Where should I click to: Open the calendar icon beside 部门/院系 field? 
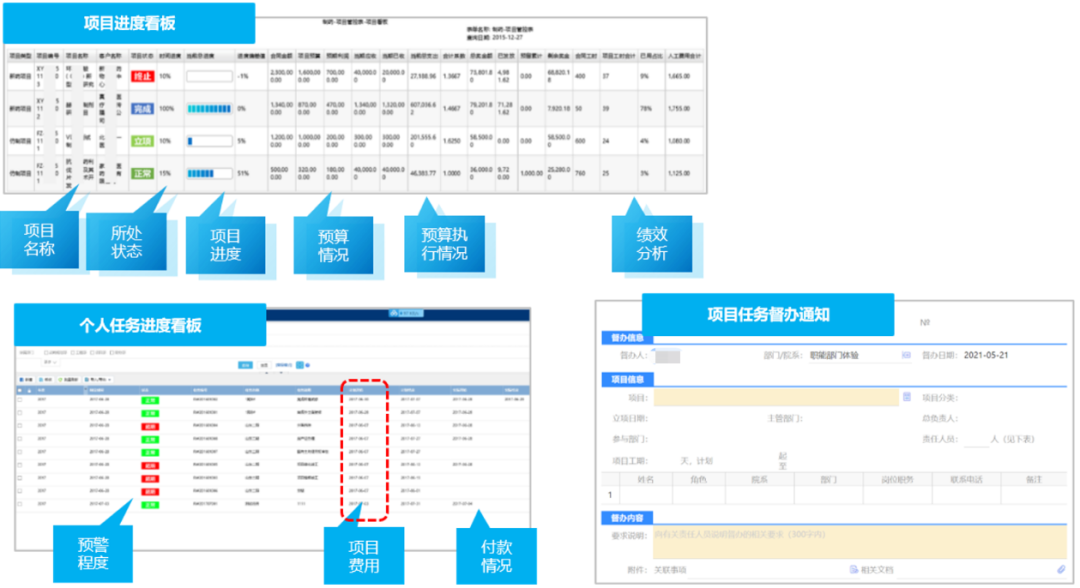(906, 355)
